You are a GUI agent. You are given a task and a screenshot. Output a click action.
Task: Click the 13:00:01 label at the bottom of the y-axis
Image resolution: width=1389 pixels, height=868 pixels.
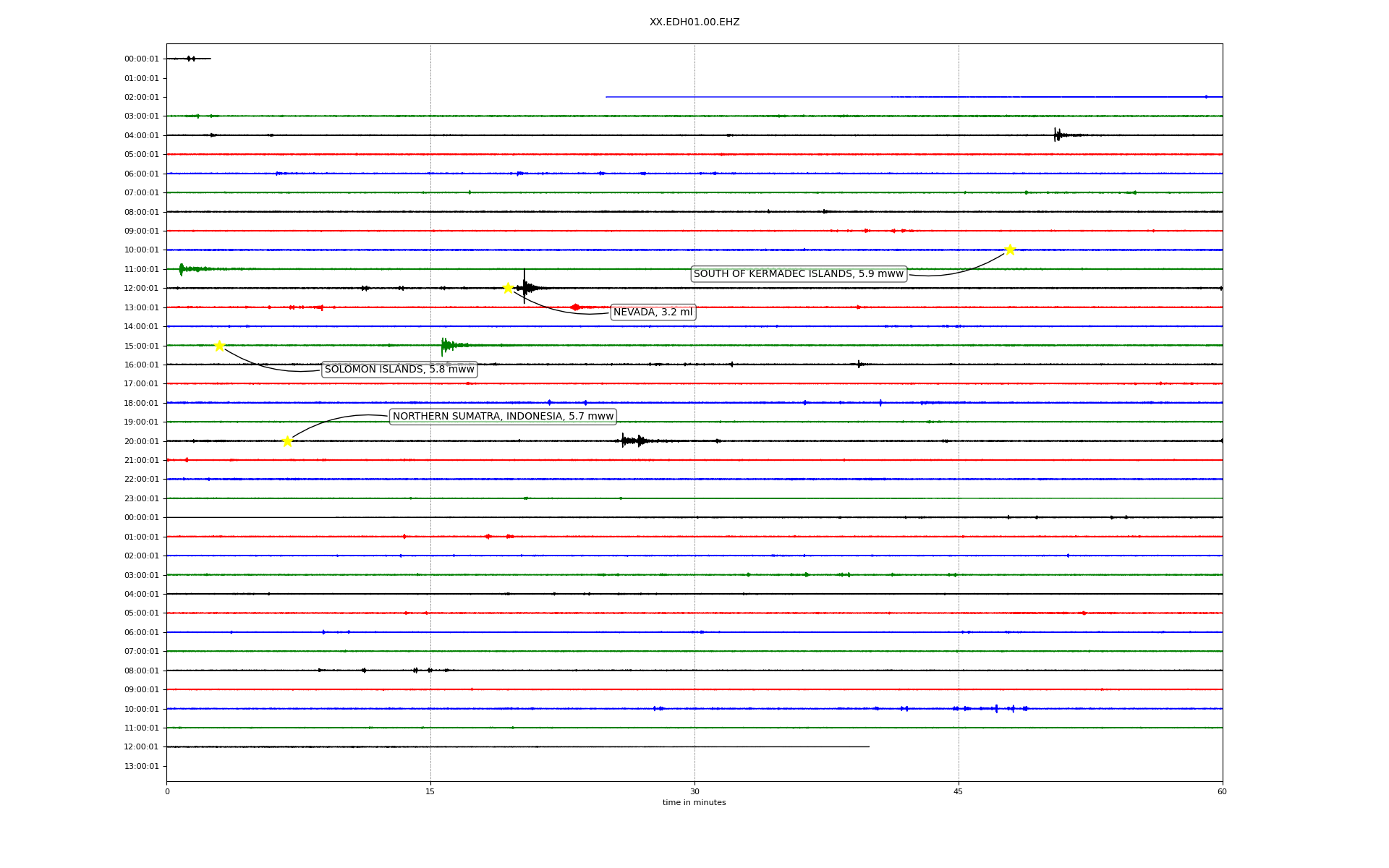[141, 766]
